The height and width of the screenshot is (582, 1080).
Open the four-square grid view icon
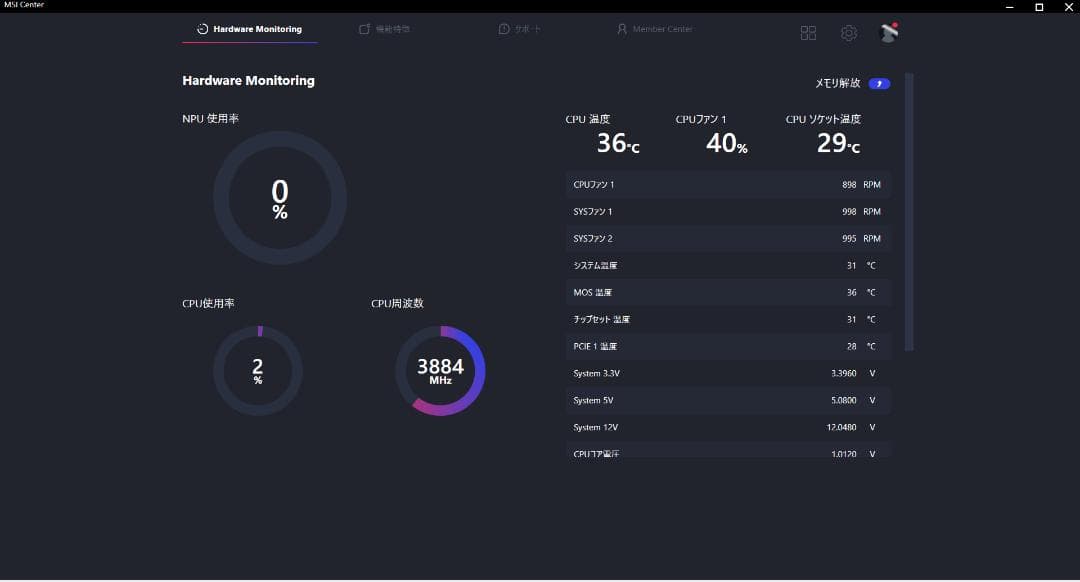[x=808, y=33]
